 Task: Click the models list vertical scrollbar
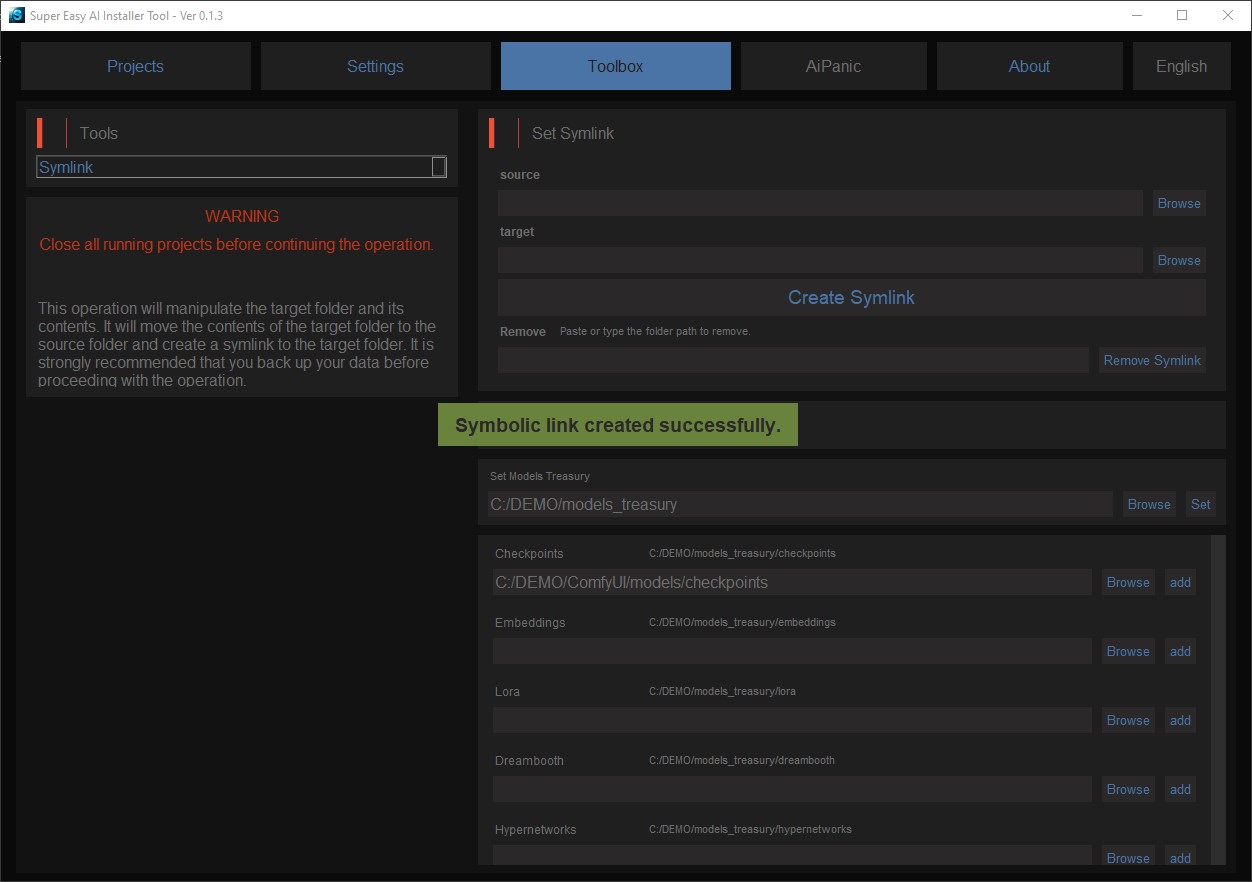pyautogui.click(x=1217, y=700)
